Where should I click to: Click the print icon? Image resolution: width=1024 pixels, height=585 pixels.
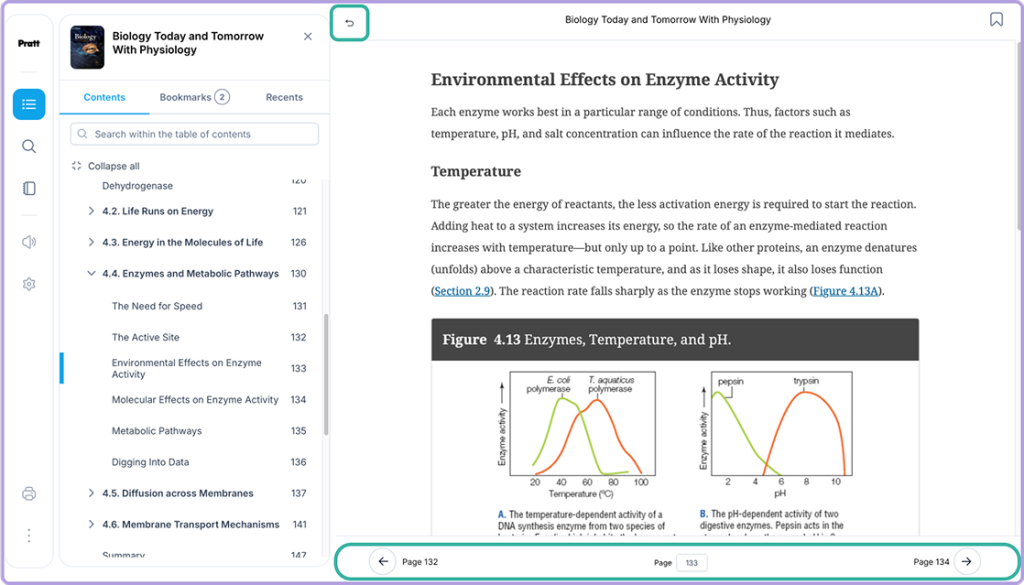point(29,494)
